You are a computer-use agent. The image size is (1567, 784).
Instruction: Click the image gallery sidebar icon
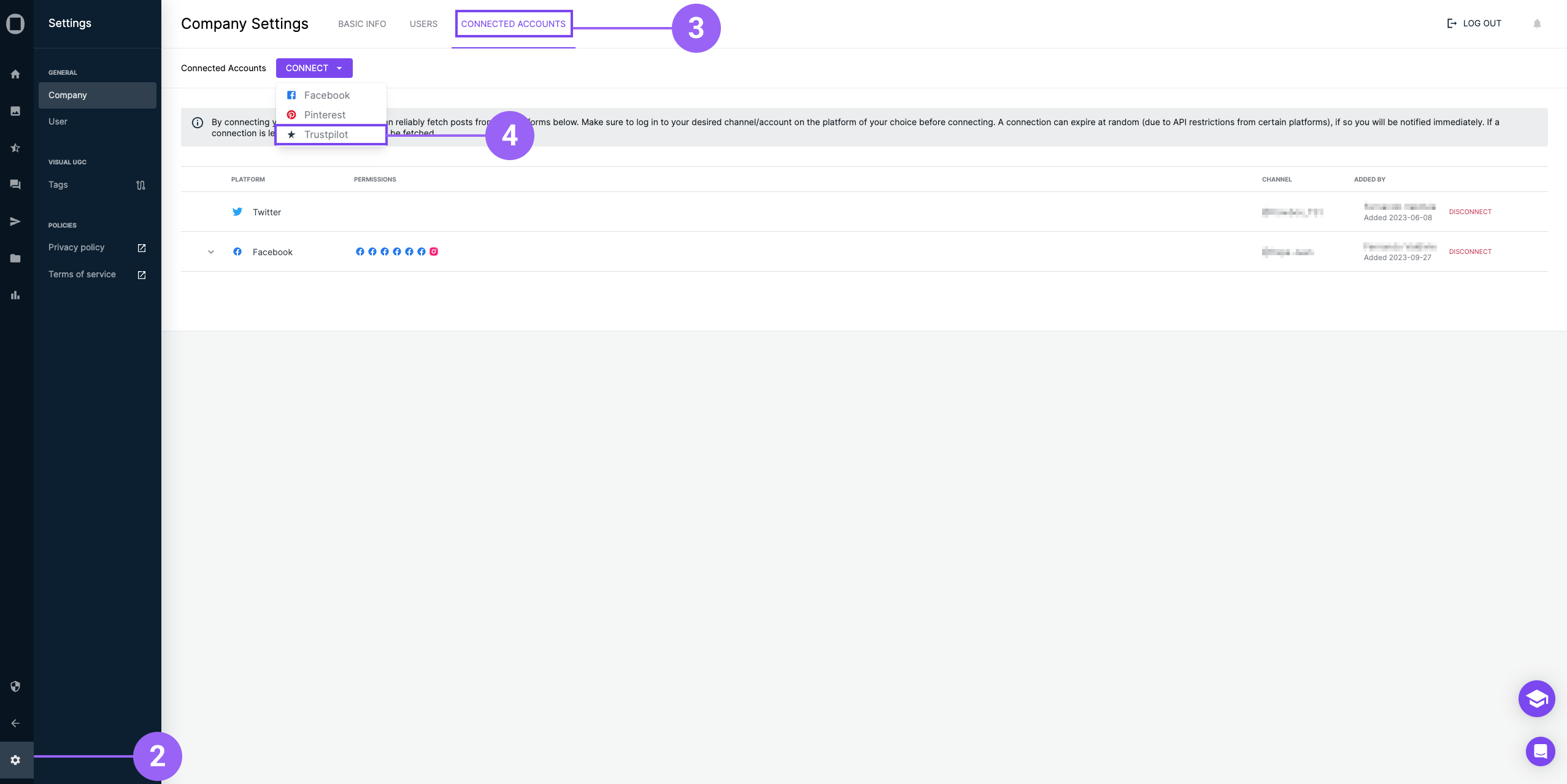[x=16, y=111]
